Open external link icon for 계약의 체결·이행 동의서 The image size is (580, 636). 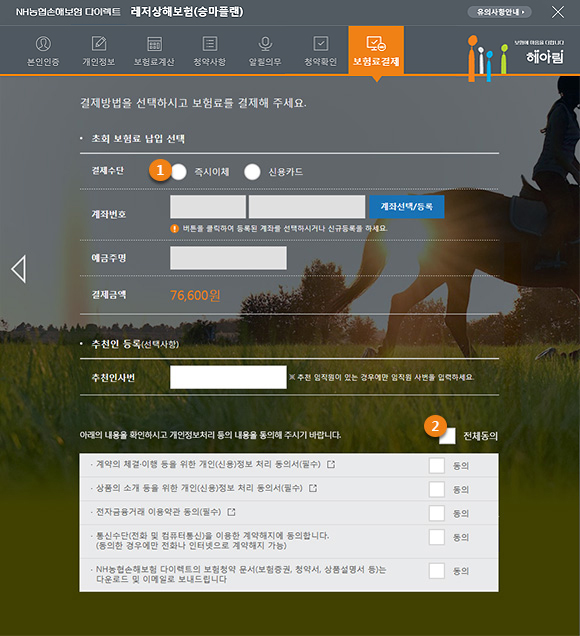click(331, 464)
